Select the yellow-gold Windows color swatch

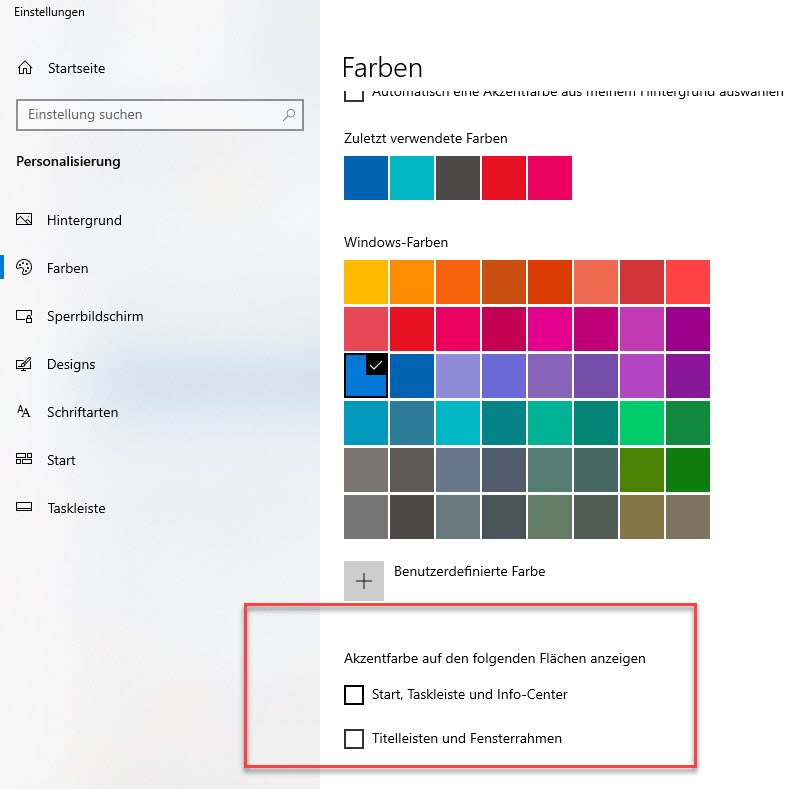366,282
